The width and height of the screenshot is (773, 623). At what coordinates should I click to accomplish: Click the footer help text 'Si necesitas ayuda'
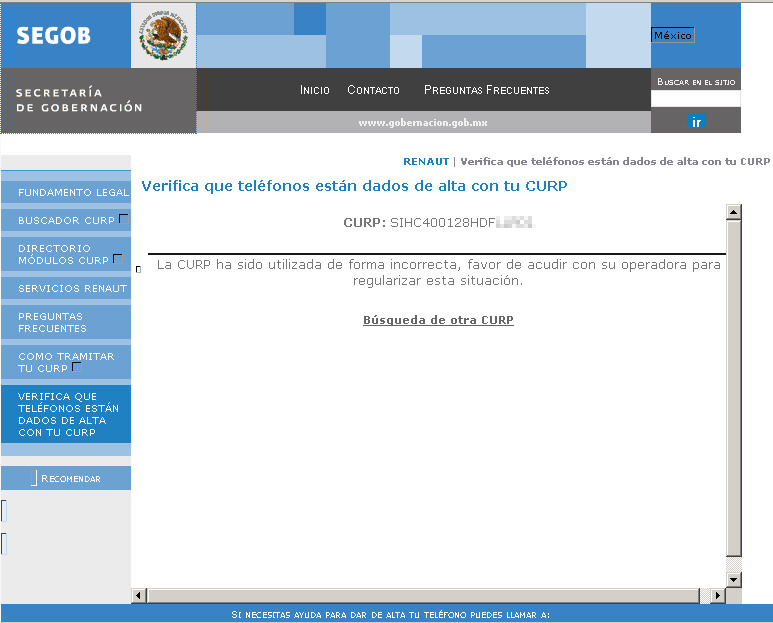[x=390, y=615]
